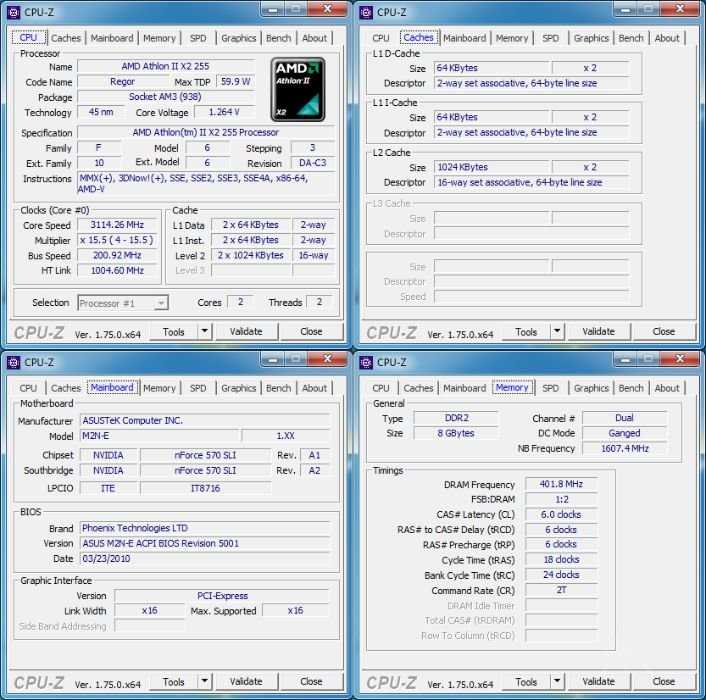The image size is (706, 700).
Task: Click Validate button in CPU window
Action: (x=246, y=332)
